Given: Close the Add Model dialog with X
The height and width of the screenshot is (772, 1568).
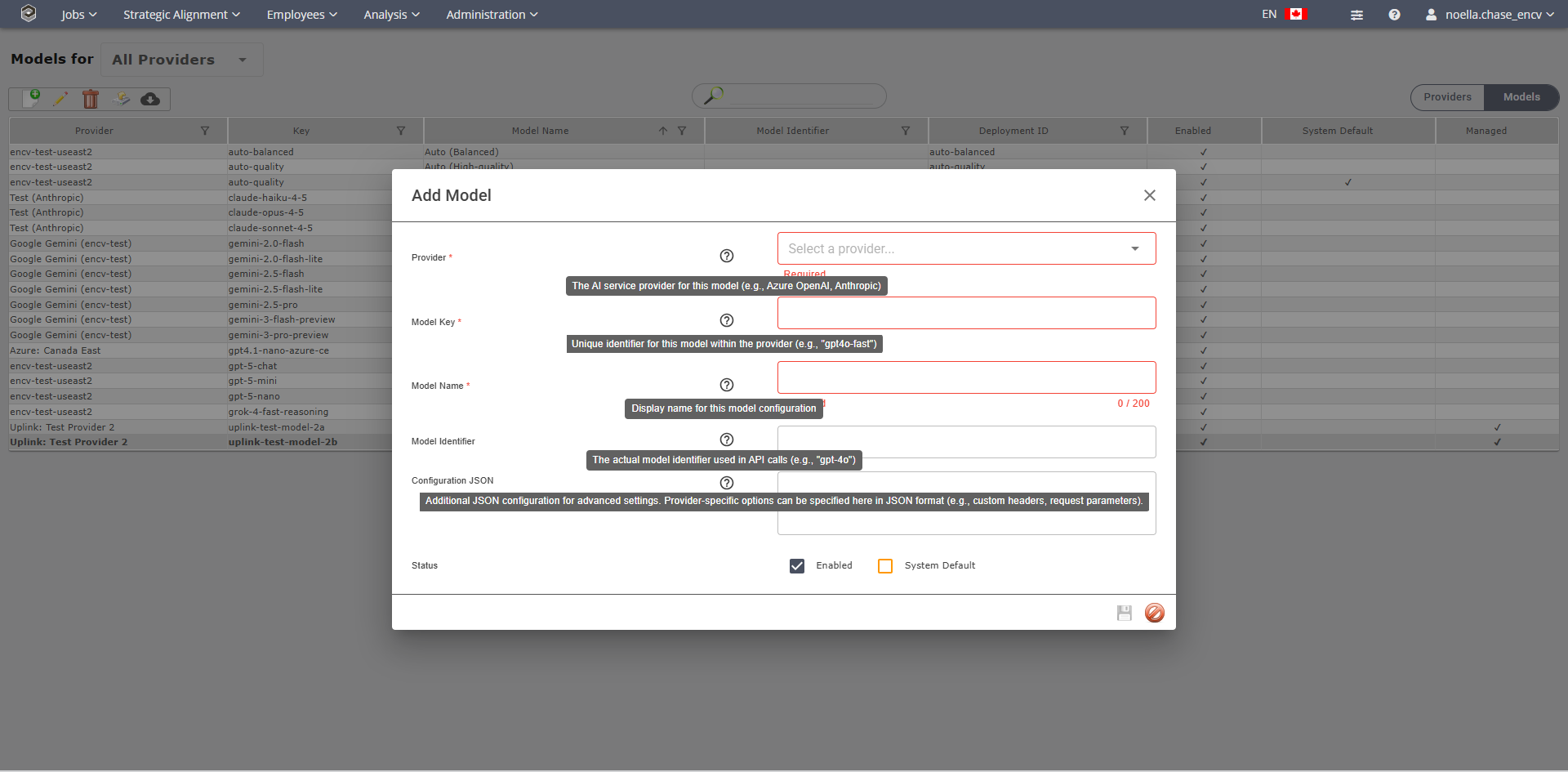Looking at the screenshot, I should pos(1149,195).
